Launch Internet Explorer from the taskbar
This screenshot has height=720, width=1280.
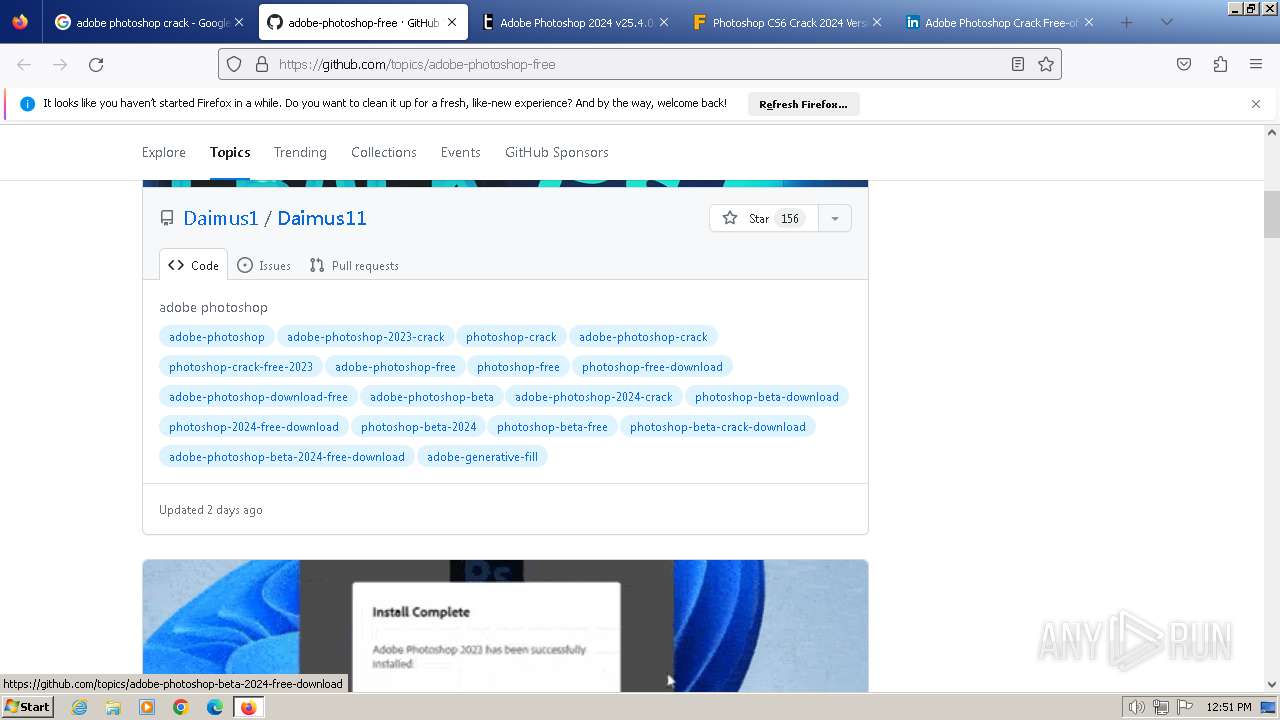[79, 707]
